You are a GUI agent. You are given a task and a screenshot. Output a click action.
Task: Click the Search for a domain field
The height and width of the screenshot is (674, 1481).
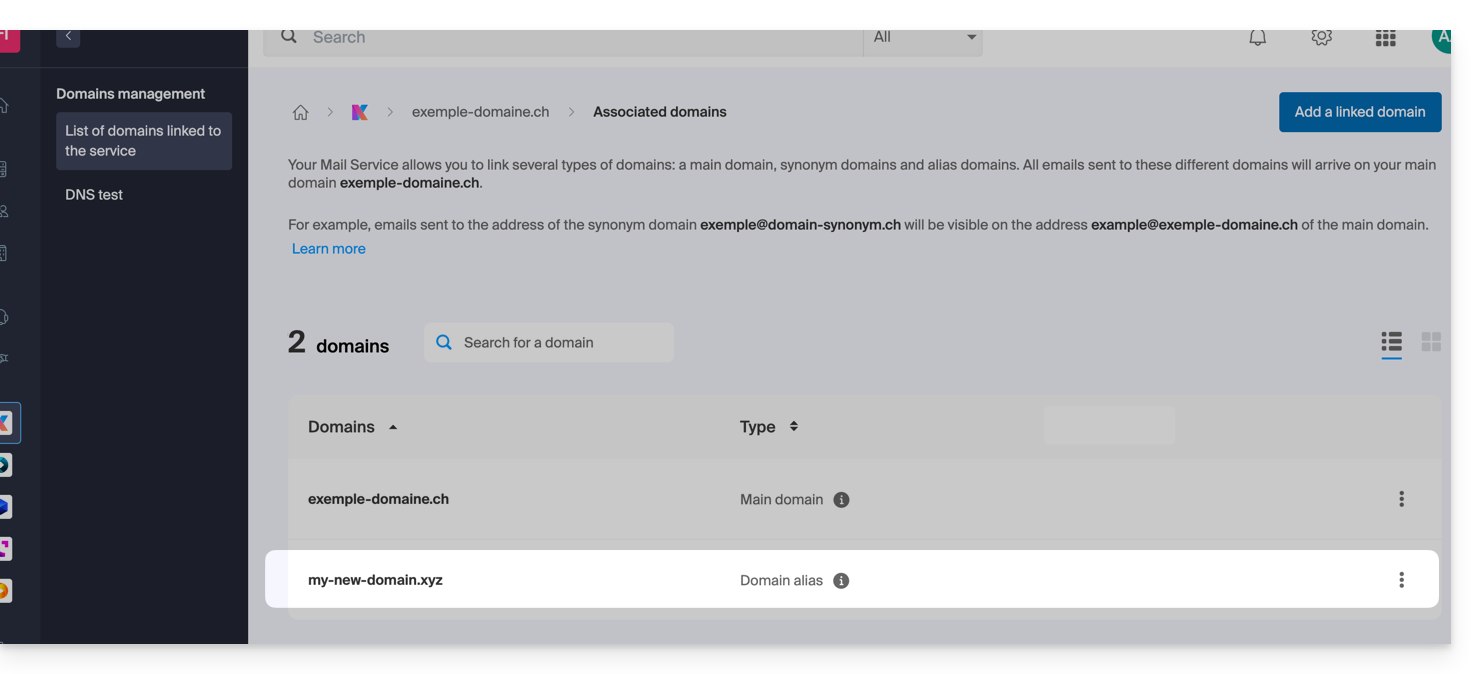pos(560,343)
